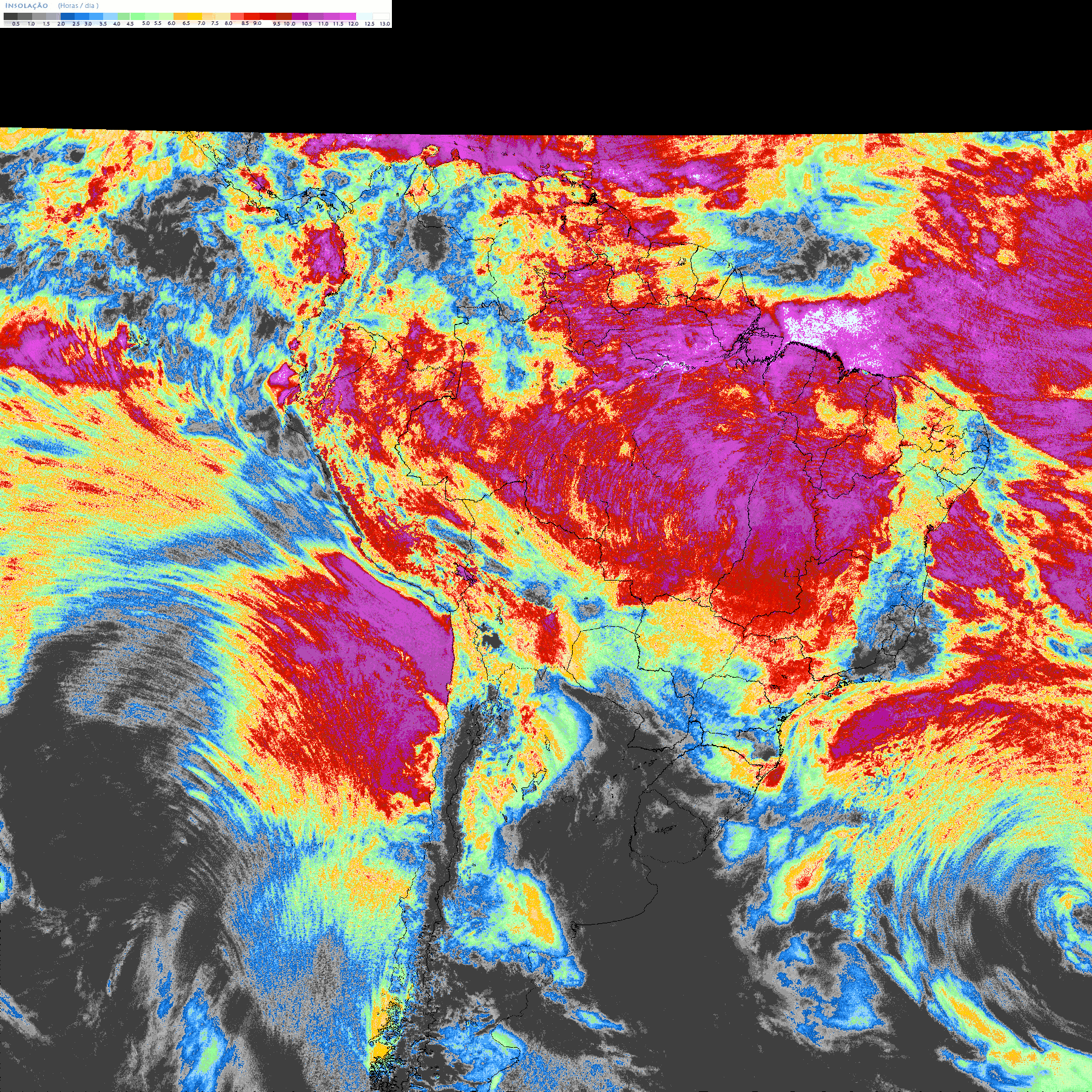This screenshot has height=1092, width=1092.
Task: Click the 'INSOLAÇÃO' legend title
Action: 27,5
